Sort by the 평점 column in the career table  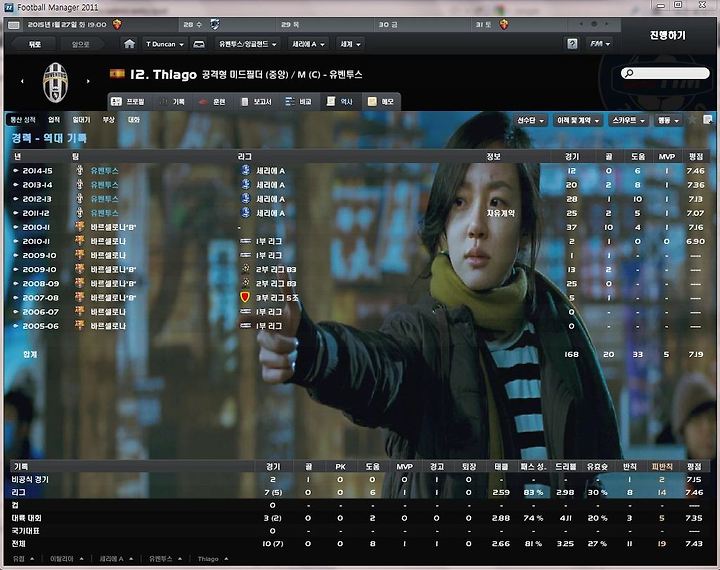click(x=696, y=157)
